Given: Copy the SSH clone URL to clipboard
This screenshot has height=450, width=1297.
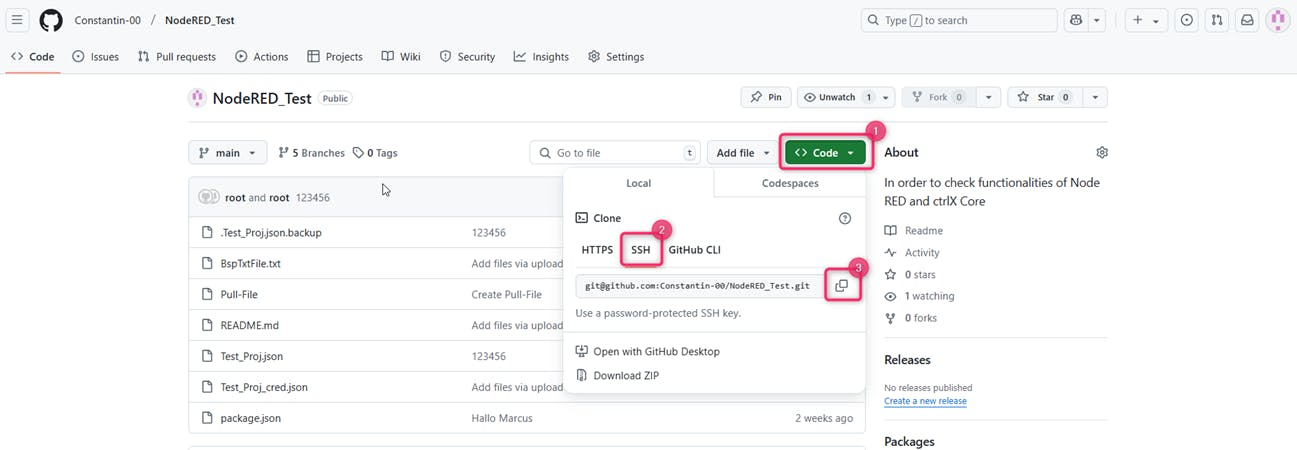Looking at the screenshot, I should [841, 286].
